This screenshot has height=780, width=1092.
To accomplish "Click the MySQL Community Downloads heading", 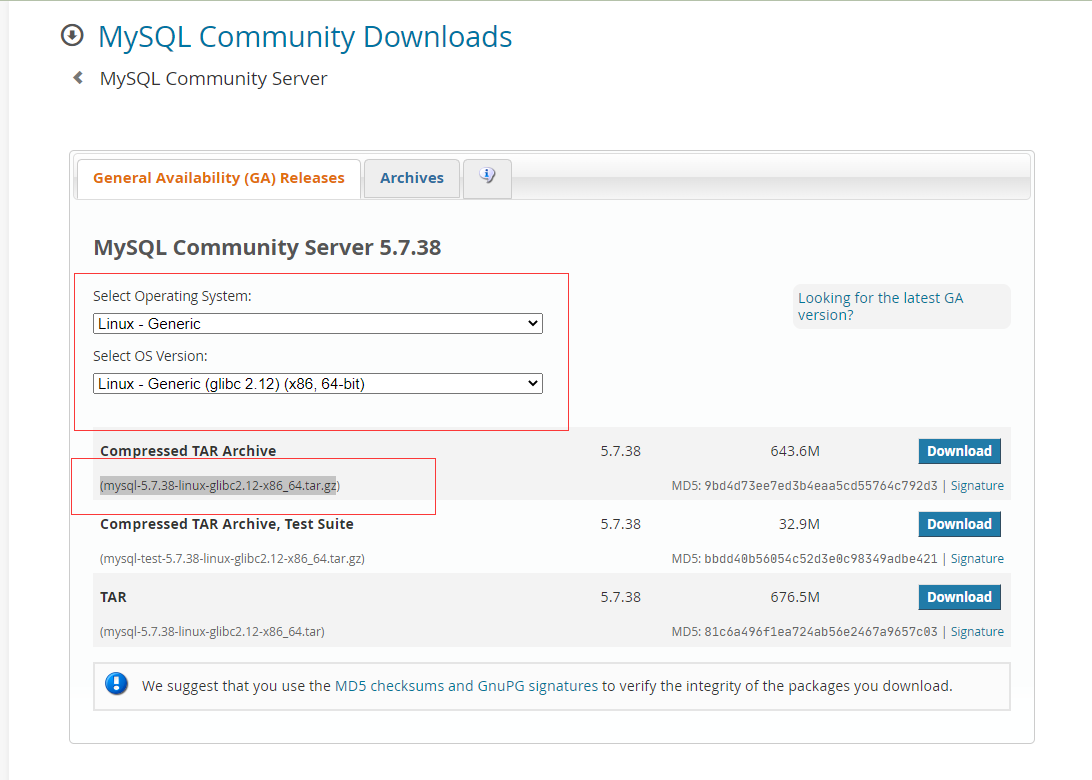I will (x=305, y=37).
